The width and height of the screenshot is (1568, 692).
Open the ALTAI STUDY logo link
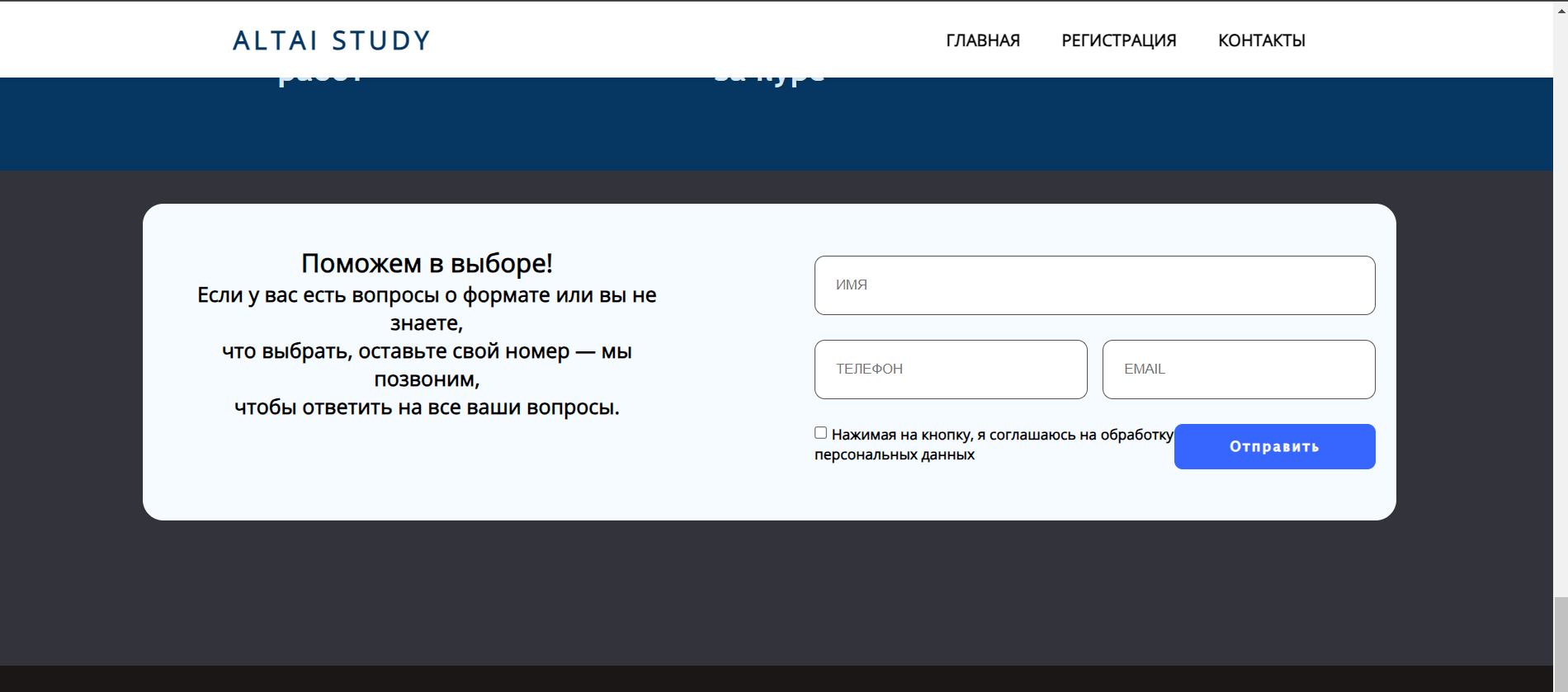pyautogui.click(x=331, y=40)
